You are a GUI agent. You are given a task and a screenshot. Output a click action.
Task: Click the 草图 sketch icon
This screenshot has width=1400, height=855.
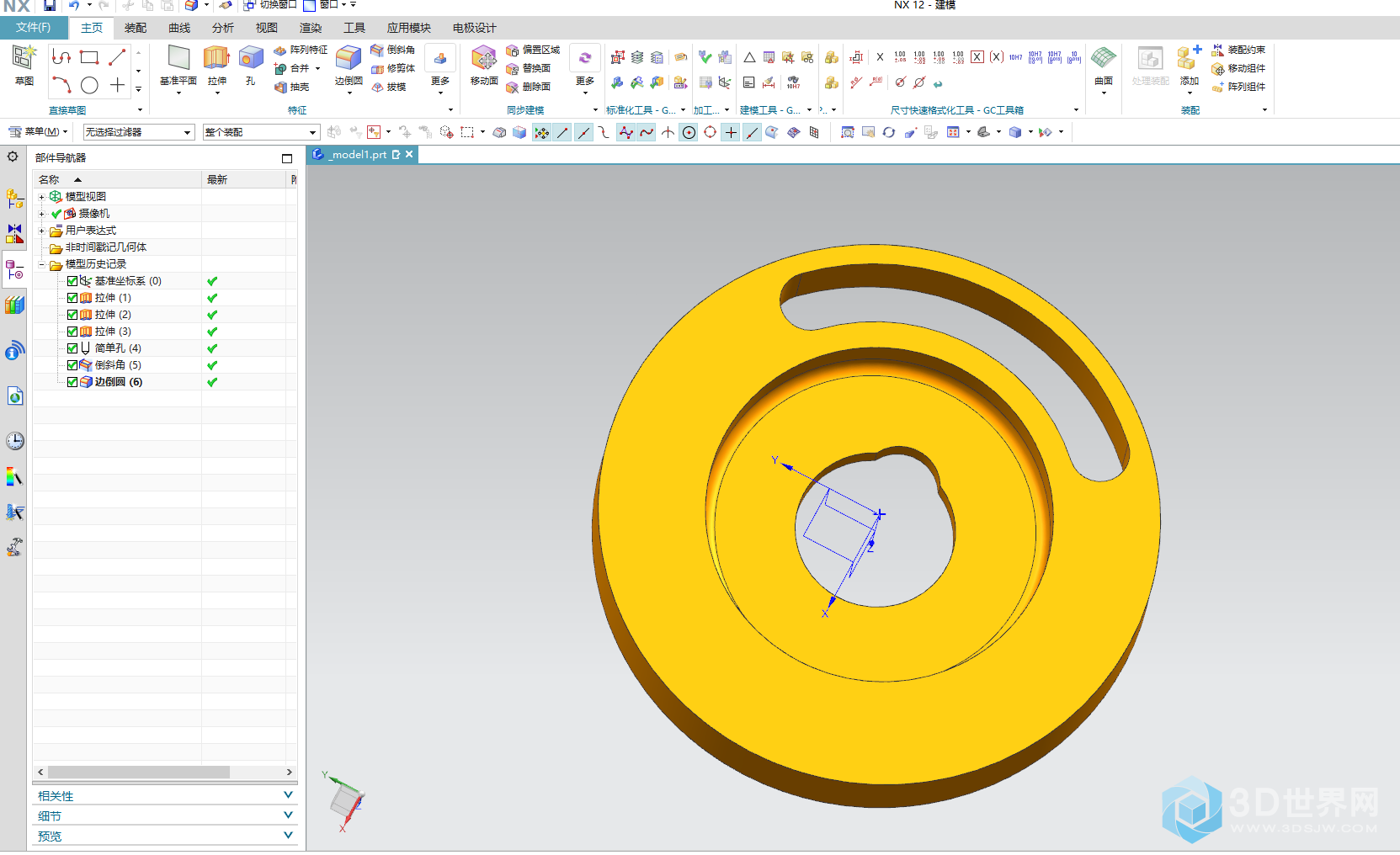[24, 58]
